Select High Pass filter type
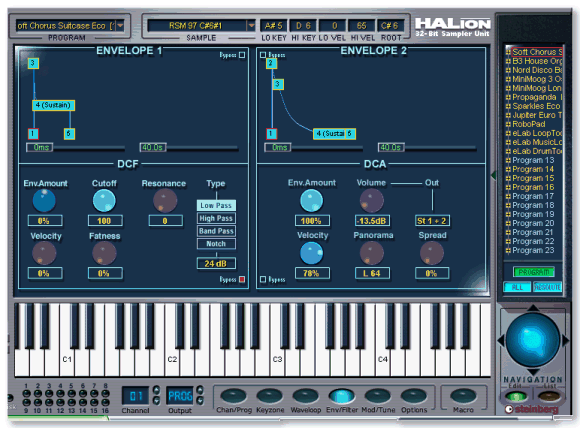Viewport: 580px width, 428px height. [216, 218]
